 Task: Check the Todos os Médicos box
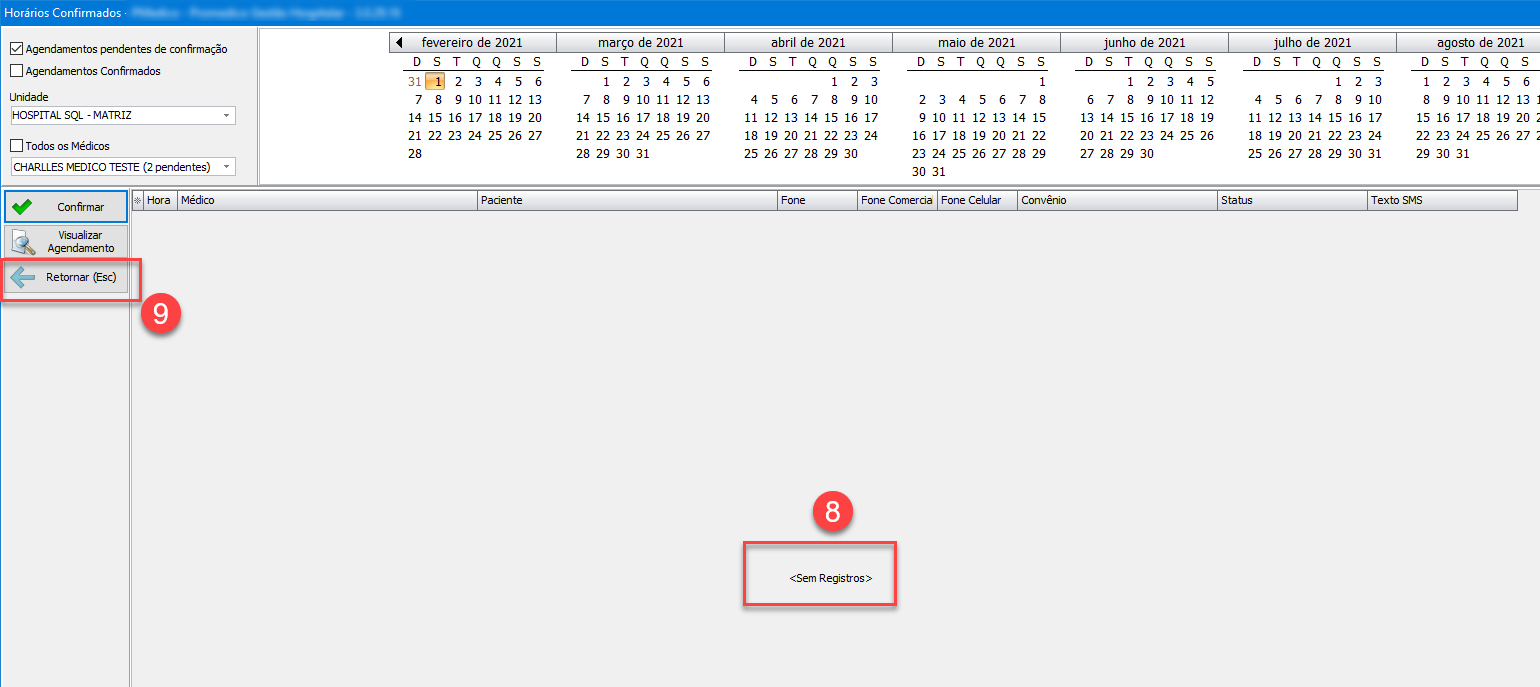pos(16,146)
